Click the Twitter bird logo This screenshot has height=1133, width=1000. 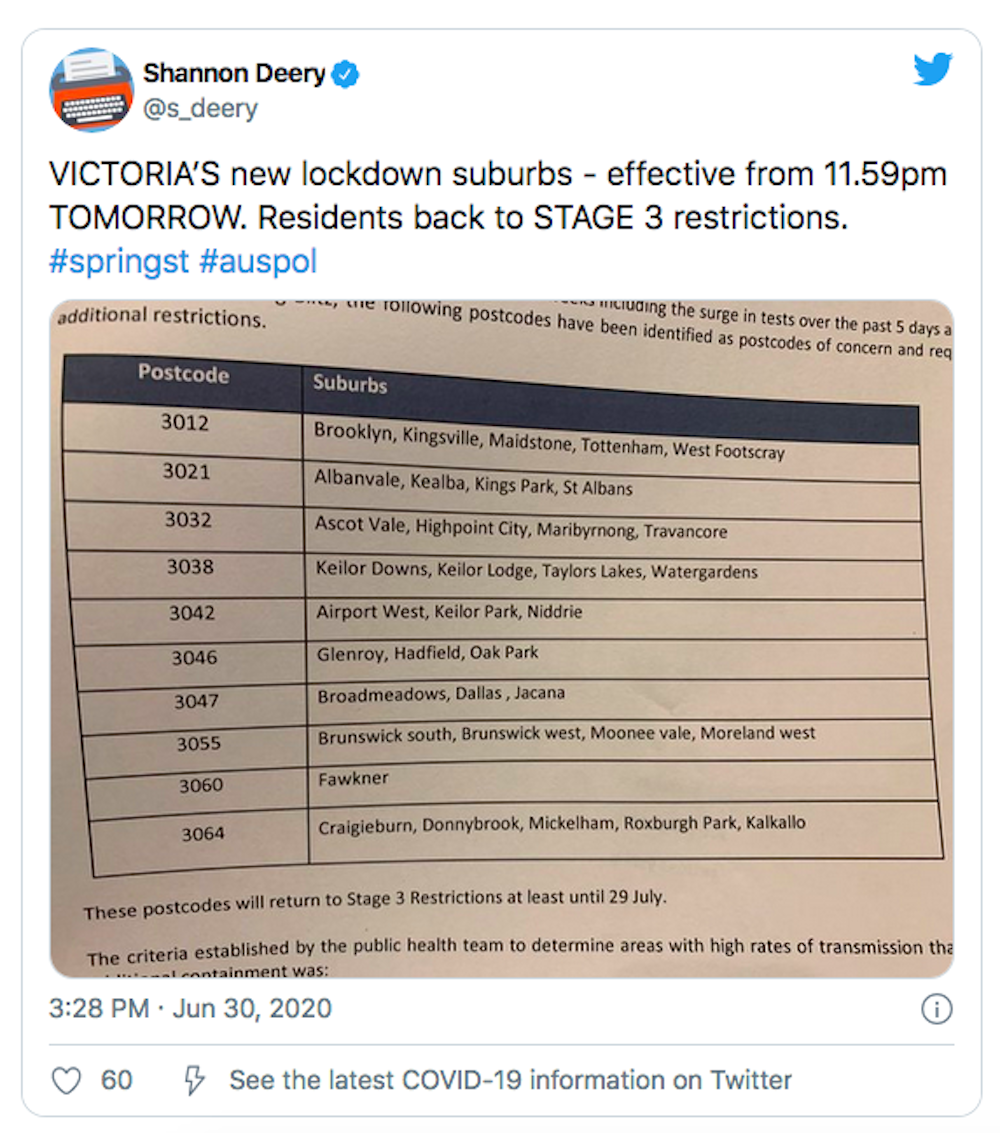point(932,69)
